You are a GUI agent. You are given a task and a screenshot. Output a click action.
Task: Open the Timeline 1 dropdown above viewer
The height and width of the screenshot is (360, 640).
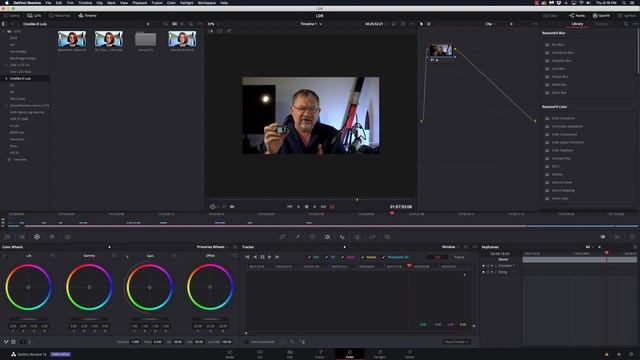(x=311, y=24)
